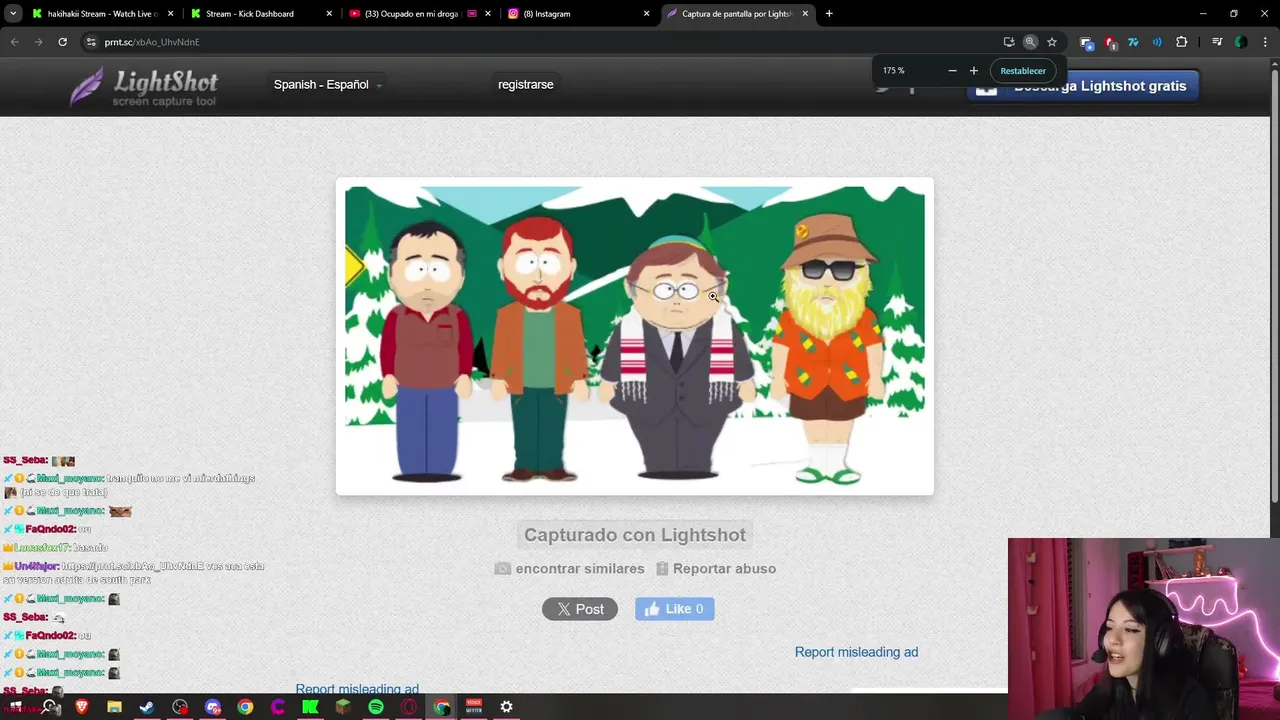Bookmark this page with the star icon
The width and height of the screenshot is (1280, 720).
pos(1052,42)
